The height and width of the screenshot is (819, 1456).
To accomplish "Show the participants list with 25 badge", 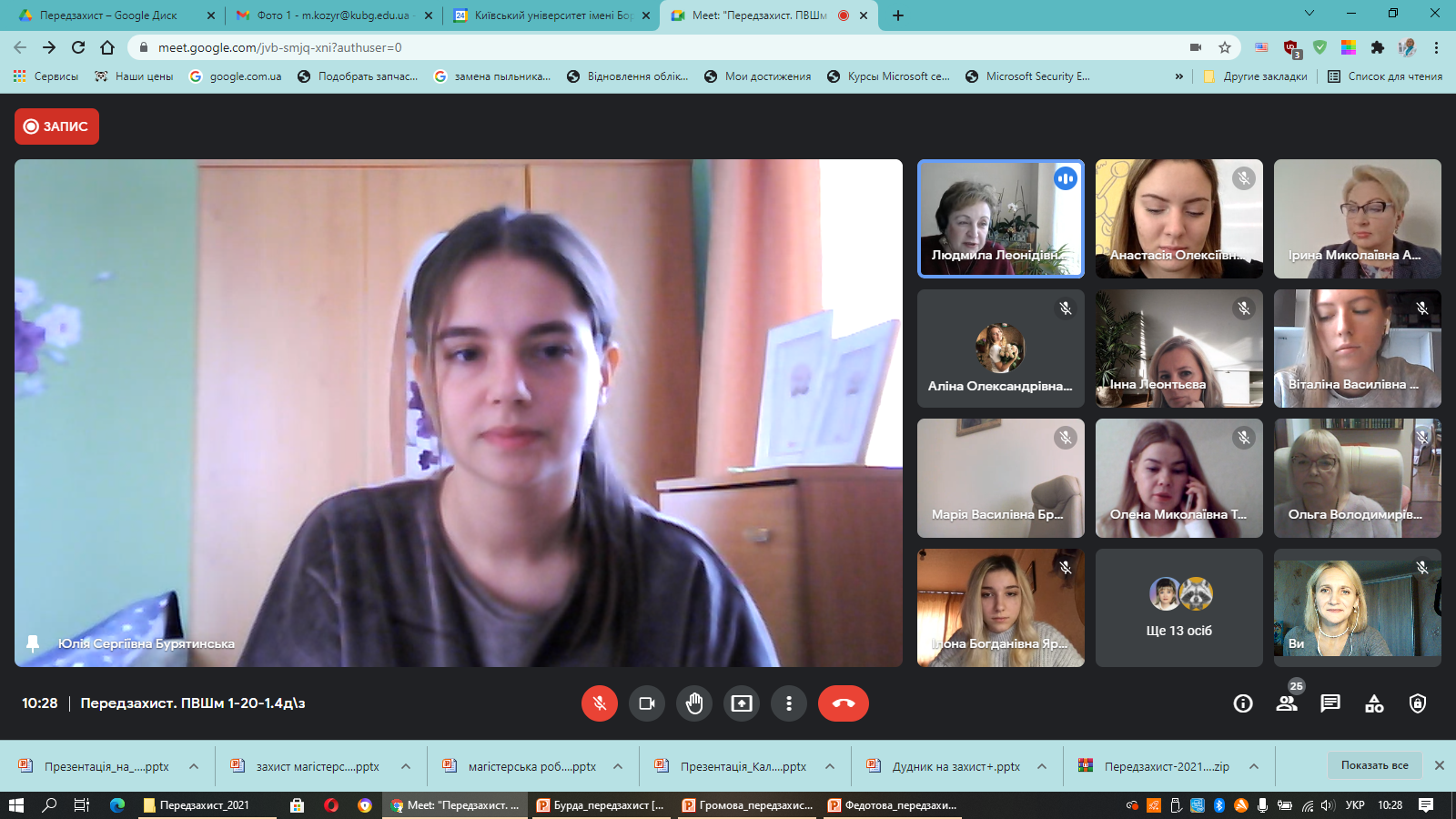I will coord(1287,703).
